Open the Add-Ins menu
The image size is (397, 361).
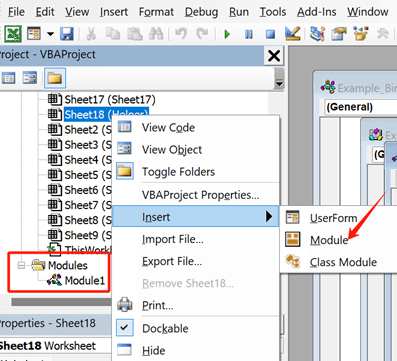click(x=317, y=12)
